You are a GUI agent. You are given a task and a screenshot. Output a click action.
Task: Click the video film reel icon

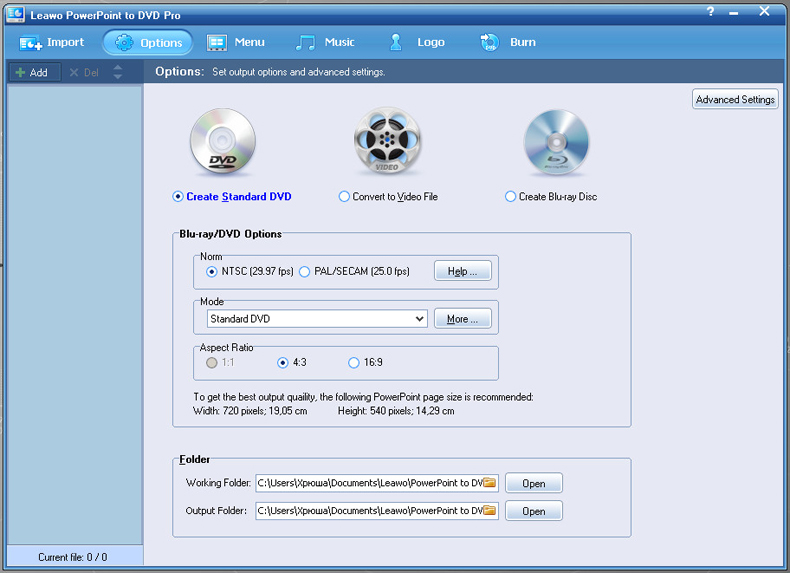click(x=387, y=141)
